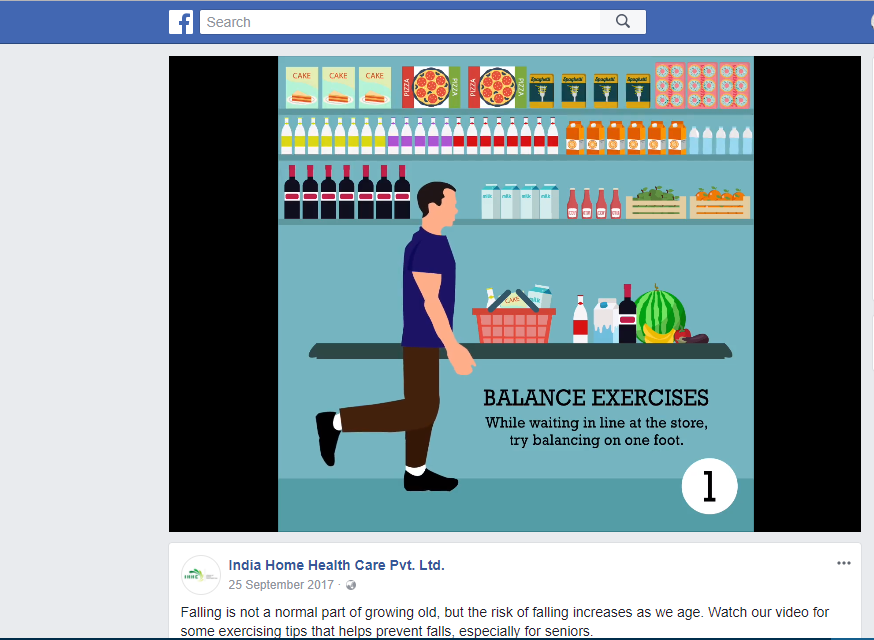Click the left black letterbox bar of video

click(x=224, y=294)
